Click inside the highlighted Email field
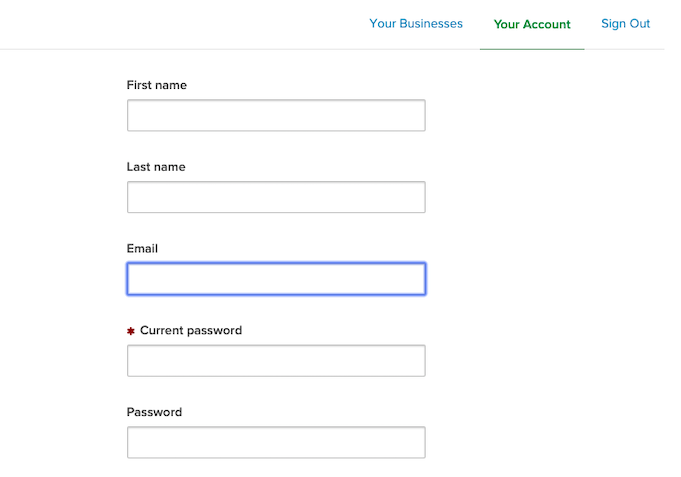The image size is (681, 477). (276, 279)
